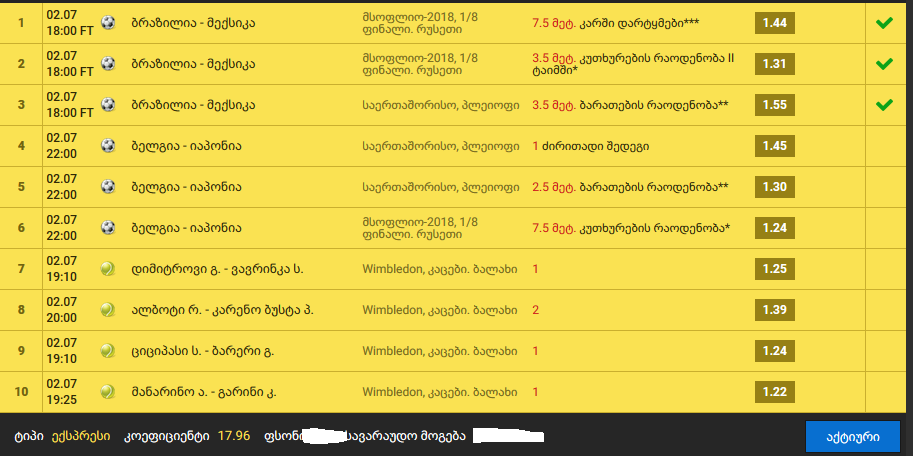This screenshot has height=456, width=913.
Task: Click the green checkmark in the 1.44 row
Action: [x=884, y=23]
